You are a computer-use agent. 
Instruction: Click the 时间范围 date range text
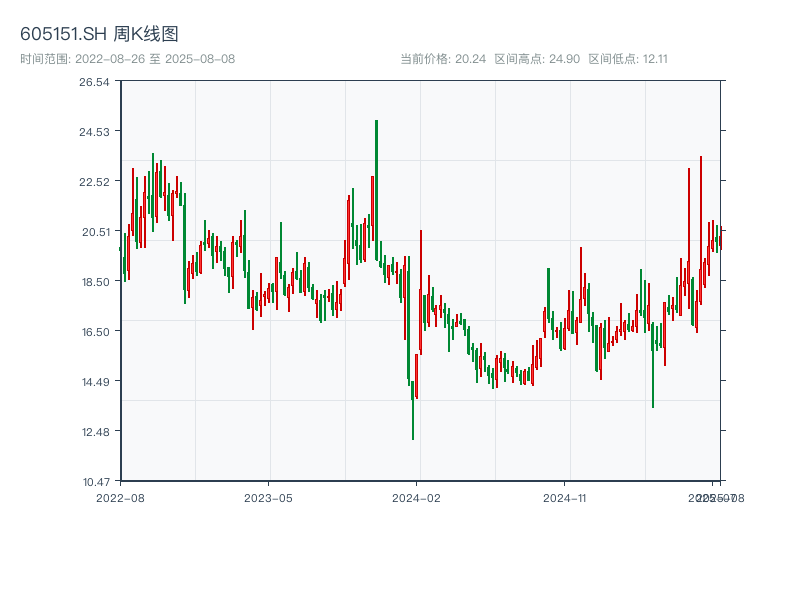(127, 59)
